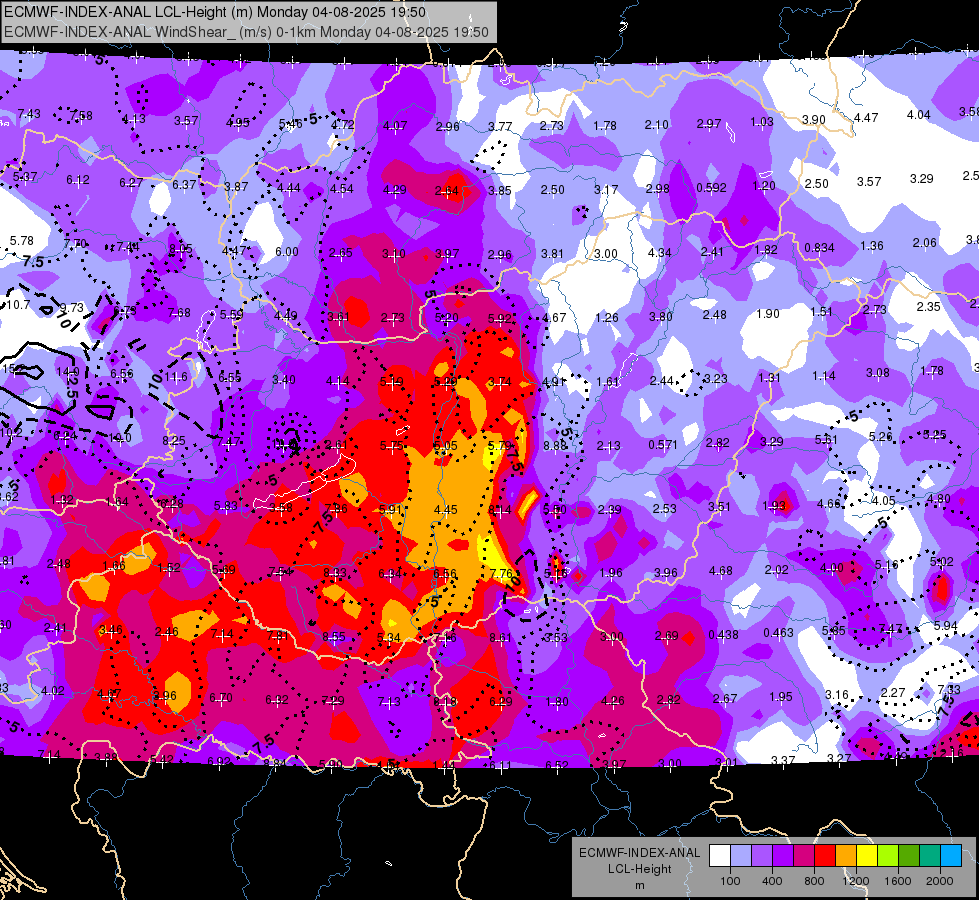
Task: Click the wind shear value 3.46
Action: (x=111, y=630)
